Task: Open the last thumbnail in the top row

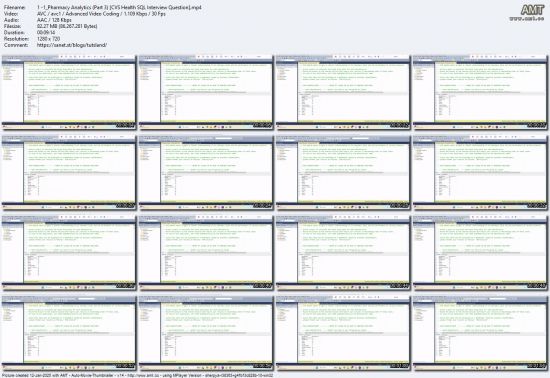Action: click(480, 92)
